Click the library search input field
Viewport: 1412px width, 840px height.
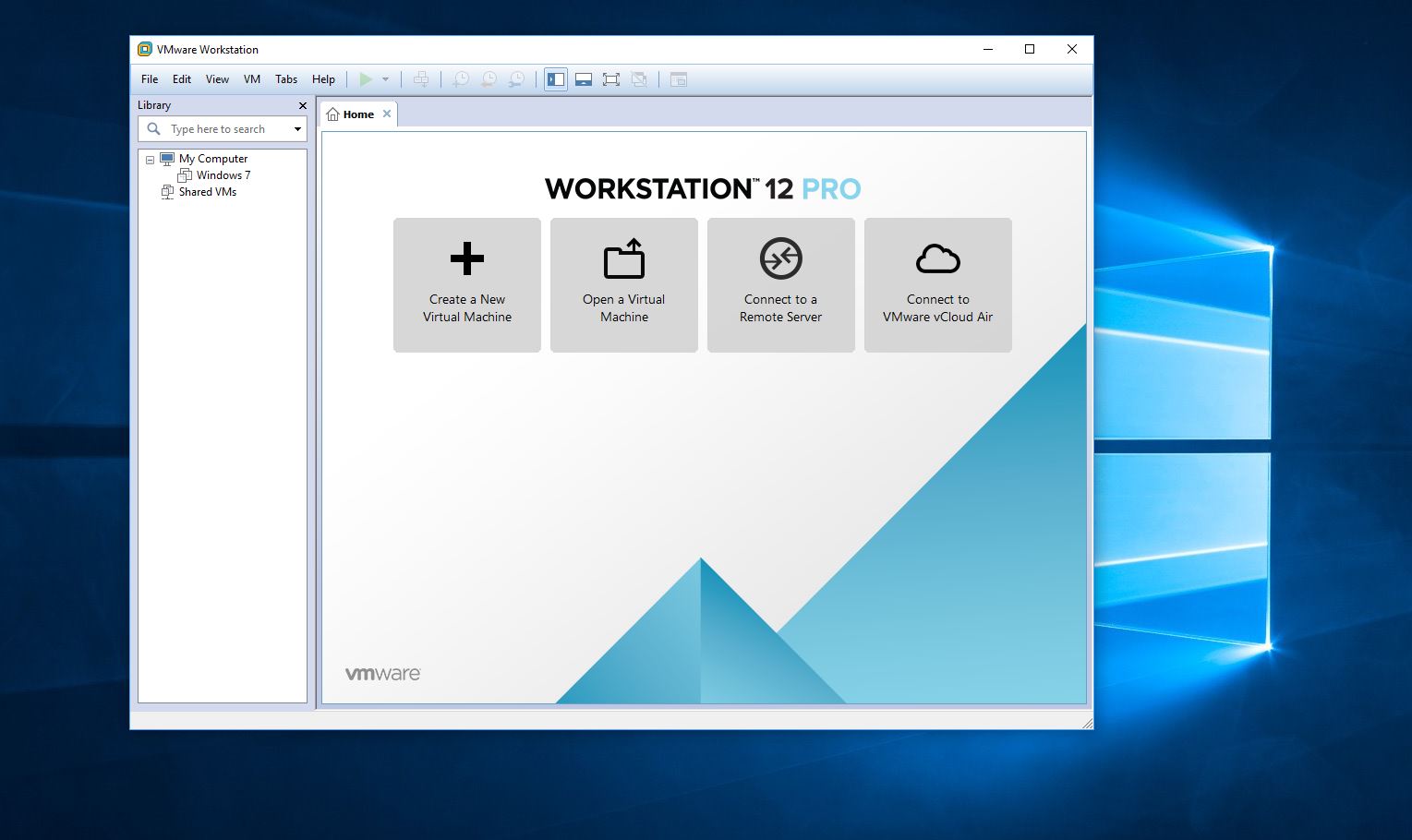(226, 129)
